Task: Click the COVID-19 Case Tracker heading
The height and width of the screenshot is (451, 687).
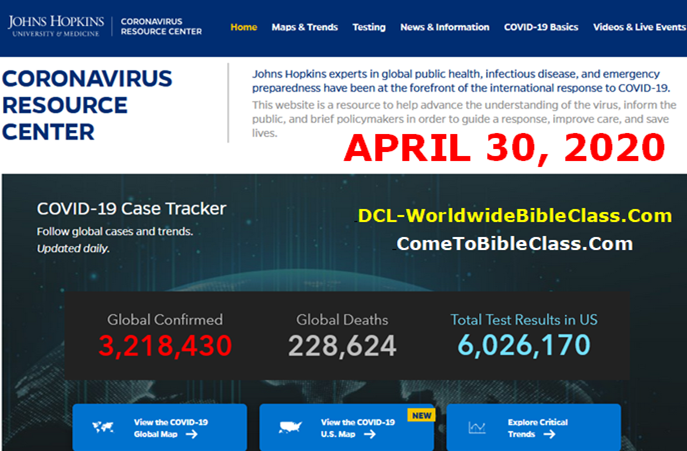Action: pyautogui.click(x=131, y=209)
